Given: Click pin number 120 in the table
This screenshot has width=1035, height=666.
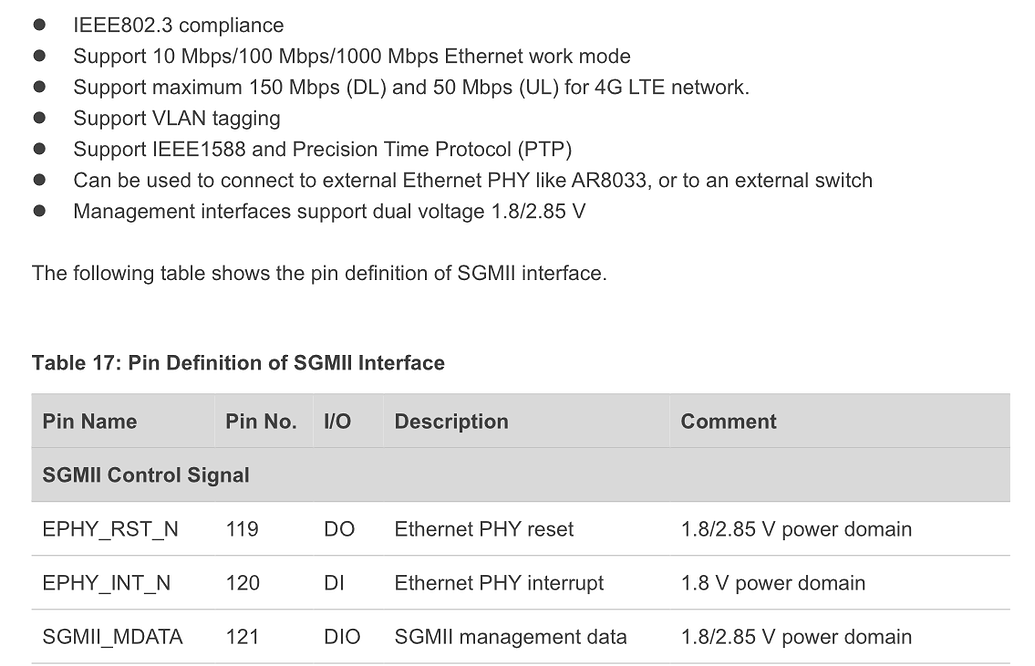Looking at the screenshot, I should pos(242,584).
